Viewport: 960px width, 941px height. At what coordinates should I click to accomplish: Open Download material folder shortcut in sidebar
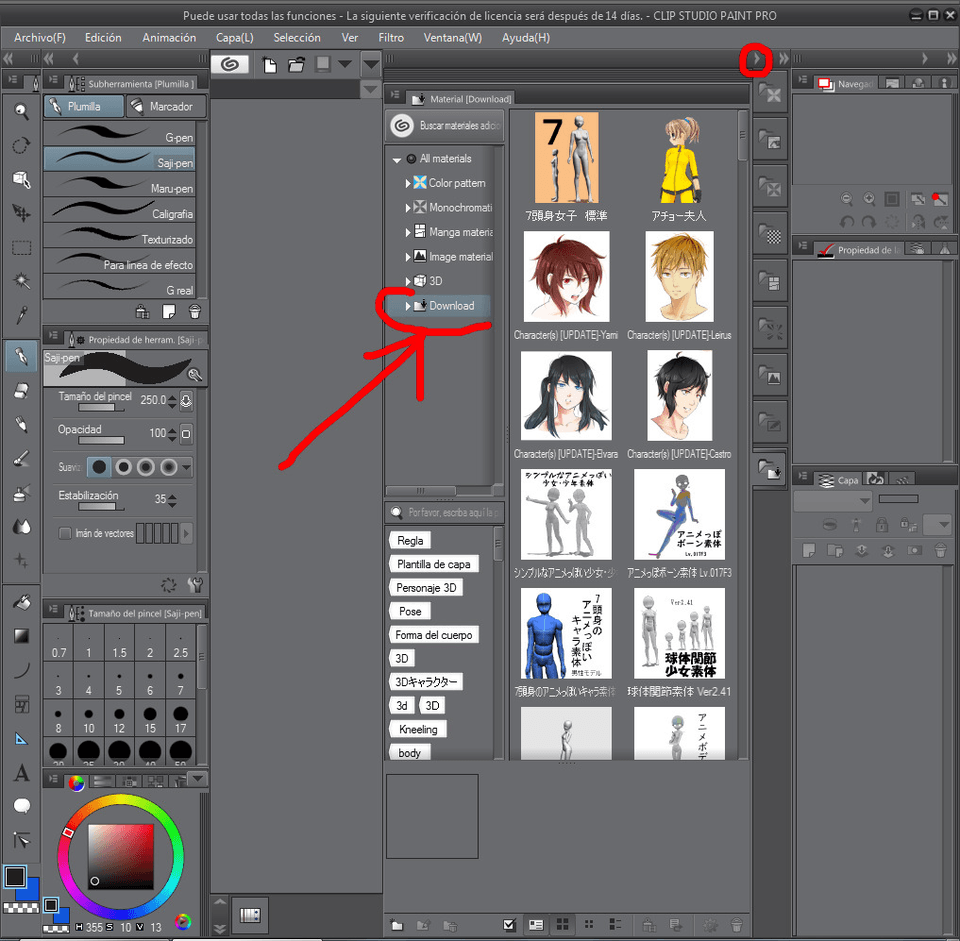pyautogui.click(x=770, y=470)
